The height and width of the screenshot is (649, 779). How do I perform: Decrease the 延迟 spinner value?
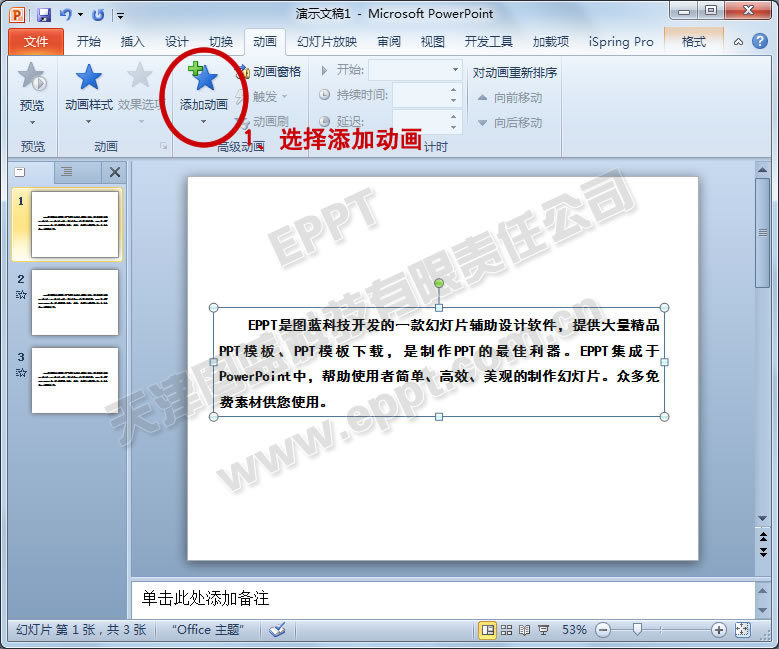453,128
